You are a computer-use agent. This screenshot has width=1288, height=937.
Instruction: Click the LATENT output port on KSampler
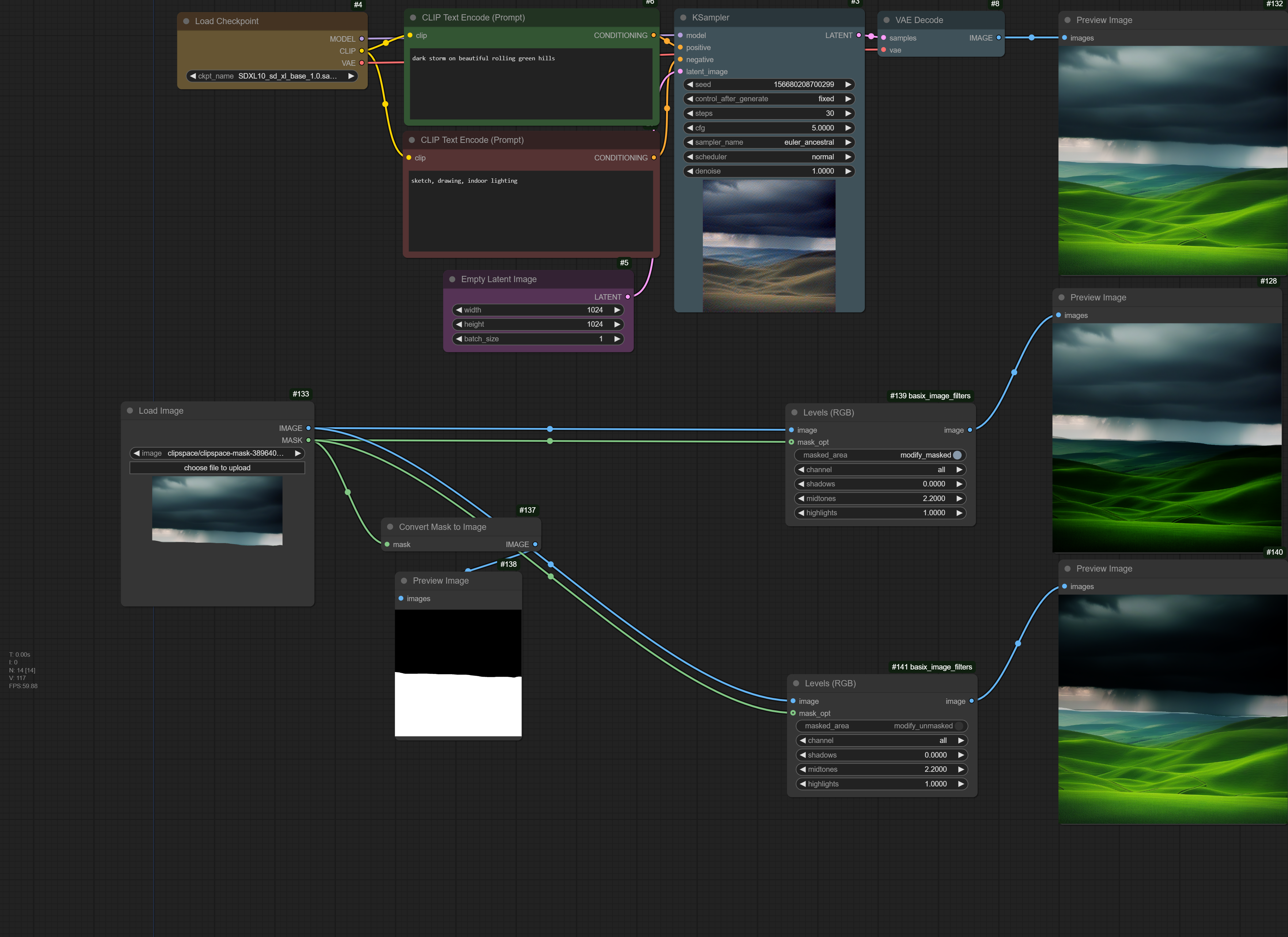(859, 35)
